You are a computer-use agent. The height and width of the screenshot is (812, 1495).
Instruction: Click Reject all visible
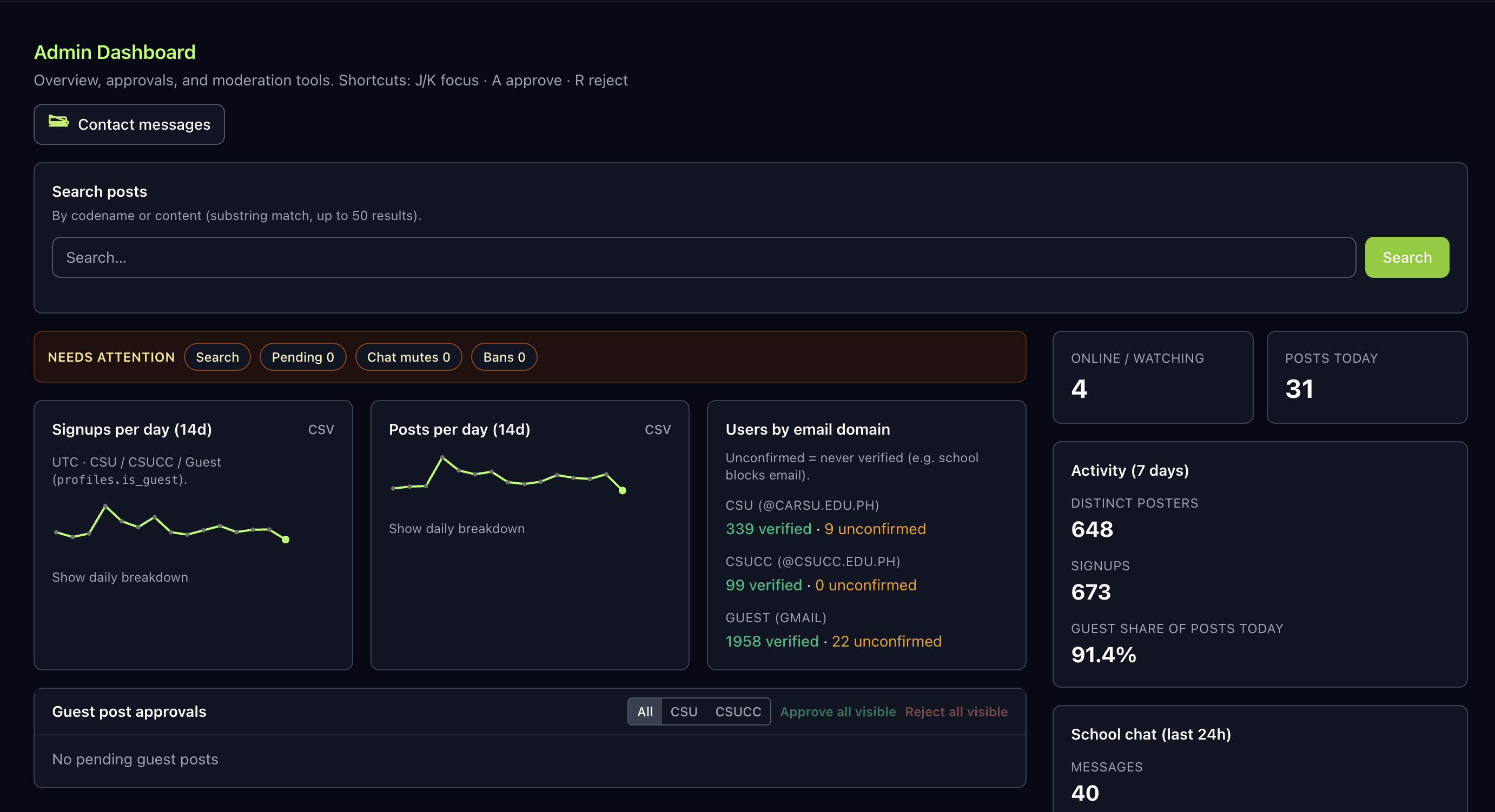click(956, 711)
